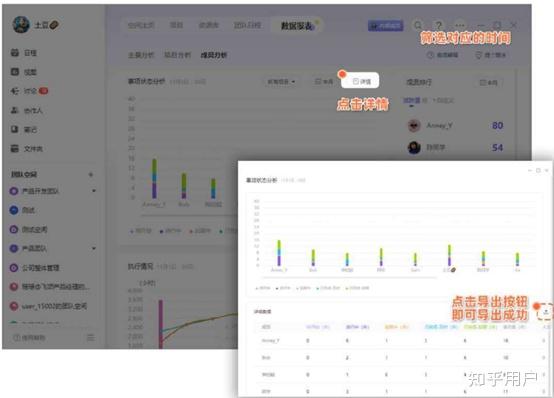Open 笔记 notes in the sidebar
This screenshot has width=554, height=398.
pos(24,130)
